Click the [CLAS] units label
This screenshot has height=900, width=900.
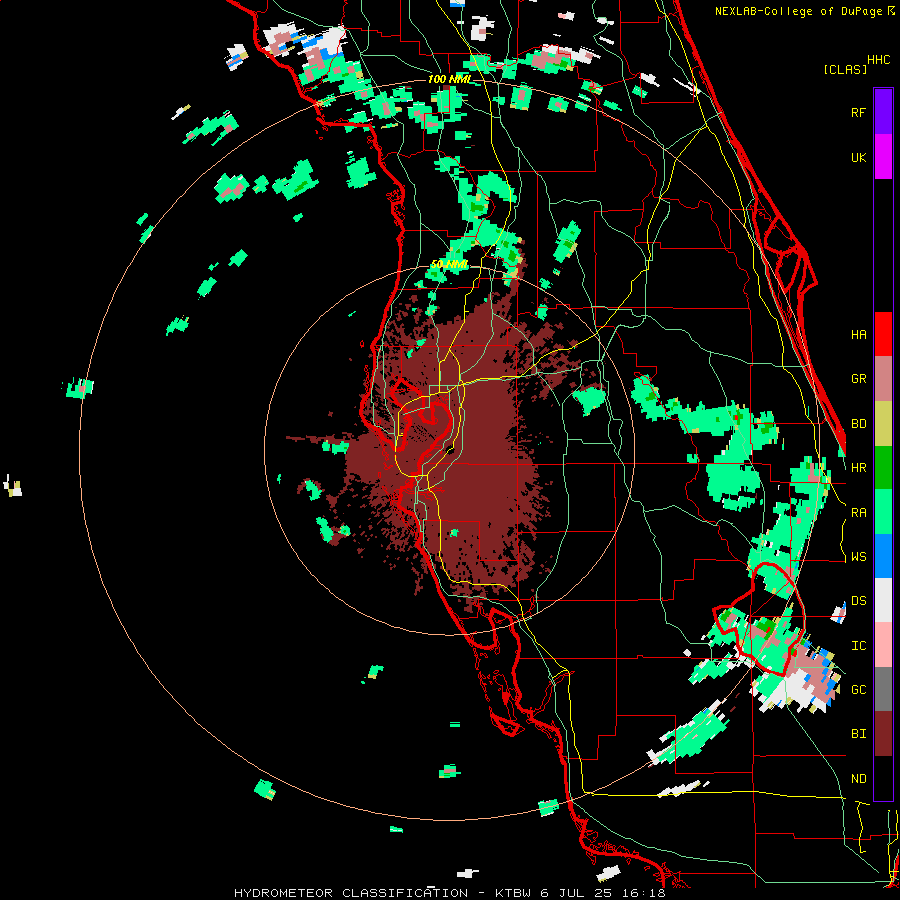pos(845,69)
